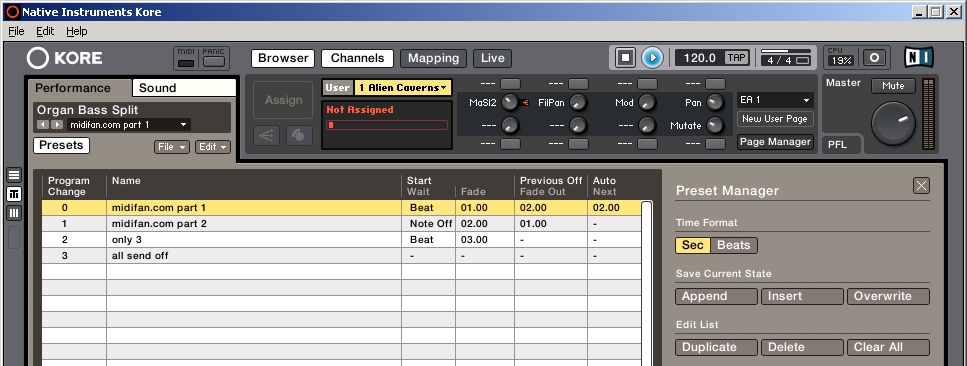Click the button below the Mutate knob

coord(715,144)
